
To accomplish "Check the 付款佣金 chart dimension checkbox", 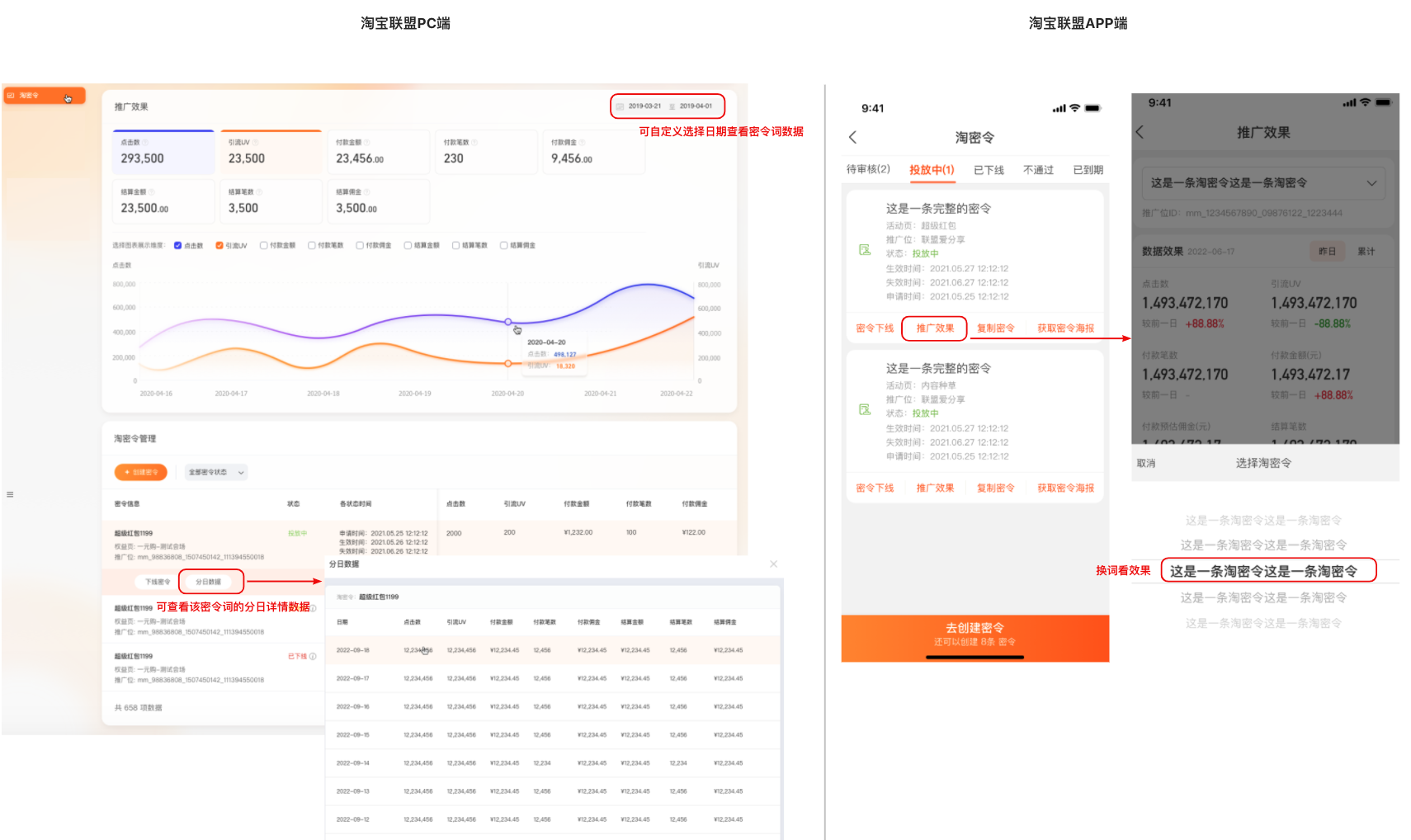I will point(360,245).
